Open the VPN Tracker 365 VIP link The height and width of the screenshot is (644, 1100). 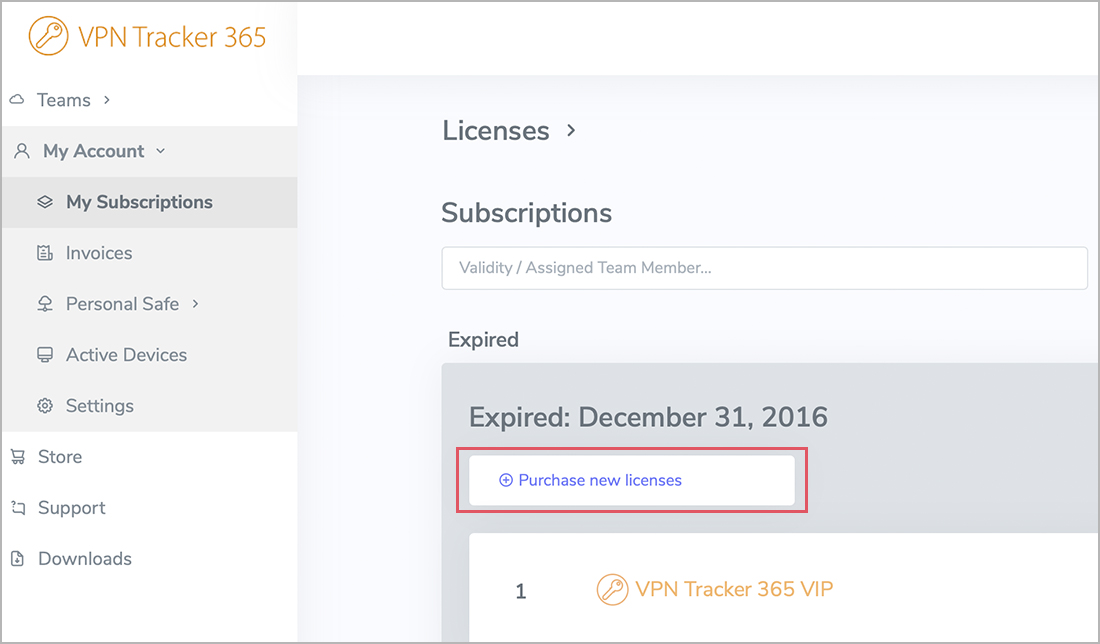tap(733, 589)
